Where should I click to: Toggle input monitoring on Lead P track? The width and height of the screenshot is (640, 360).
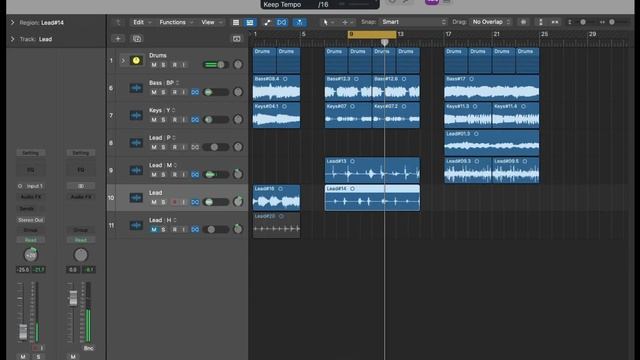coord(184,147)
